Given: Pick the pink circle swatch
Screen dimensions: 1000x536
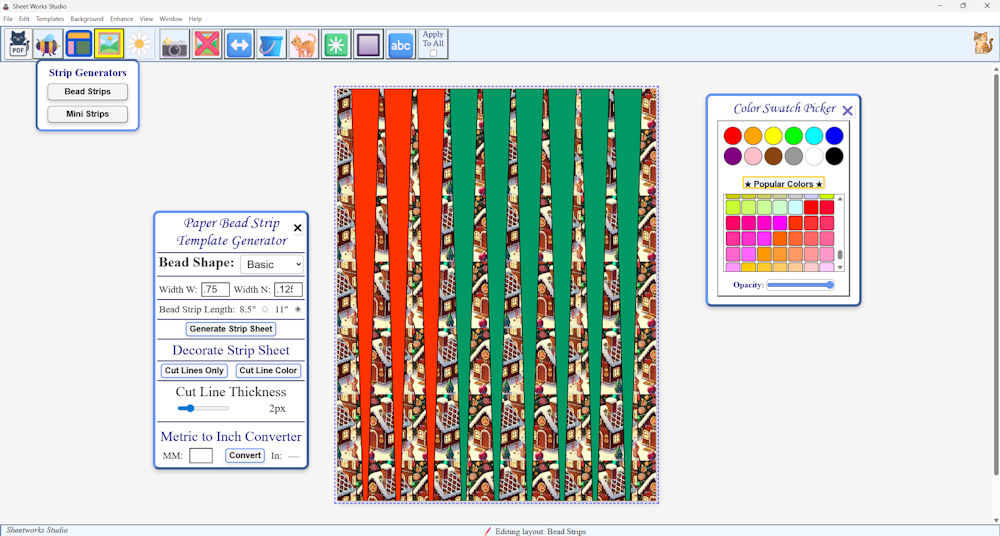Looking at the screenshot, I should [x=753, y=156].
